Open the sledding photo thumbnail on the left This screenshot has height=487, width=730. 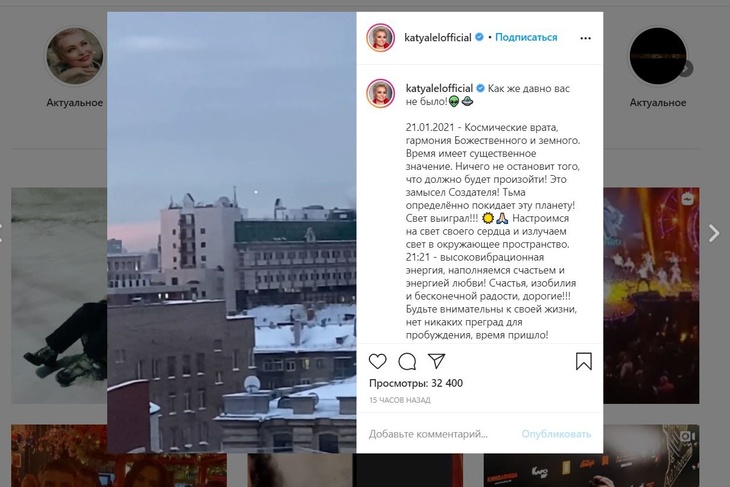coord(59,296)
